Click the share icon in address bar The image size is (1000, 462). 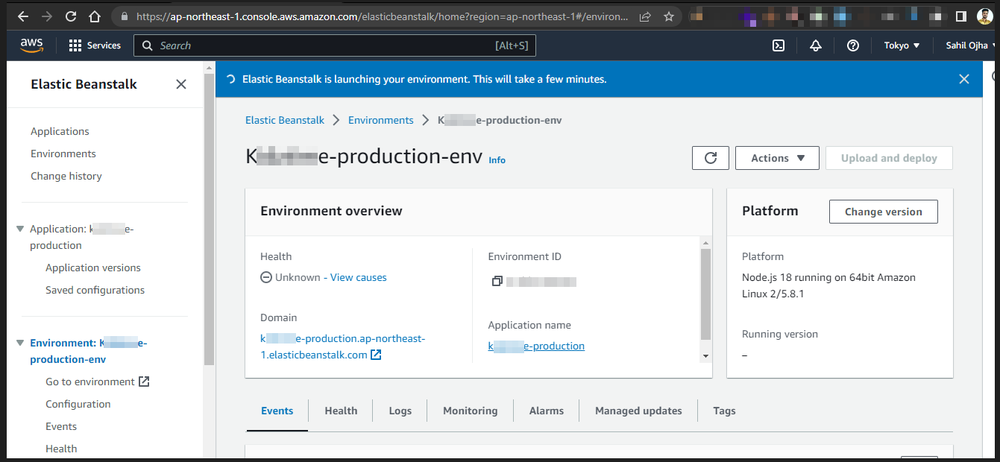[x=645, y=17]
